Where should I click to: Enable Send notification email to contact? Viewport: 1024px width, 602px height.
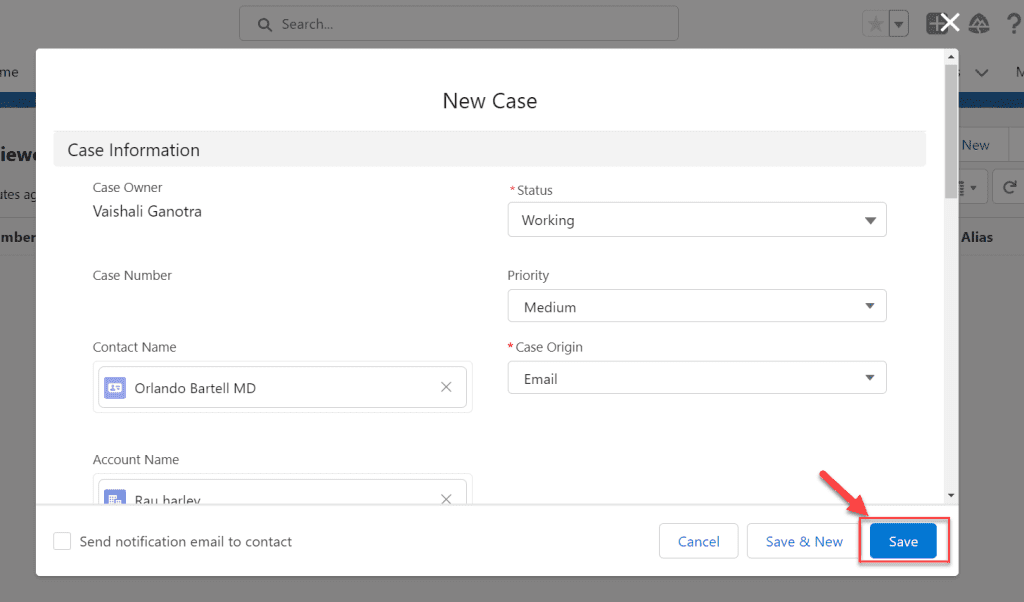pos(62,541)
